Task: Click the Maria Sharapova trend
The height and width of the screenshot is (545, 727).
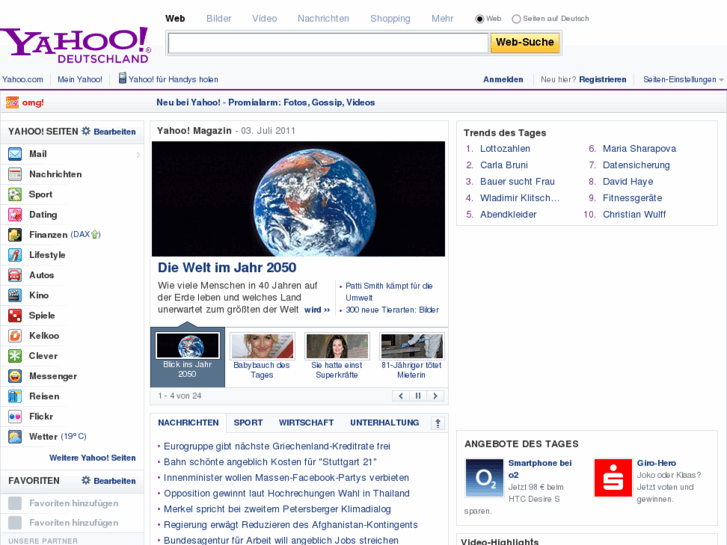Action: point(639,148)
